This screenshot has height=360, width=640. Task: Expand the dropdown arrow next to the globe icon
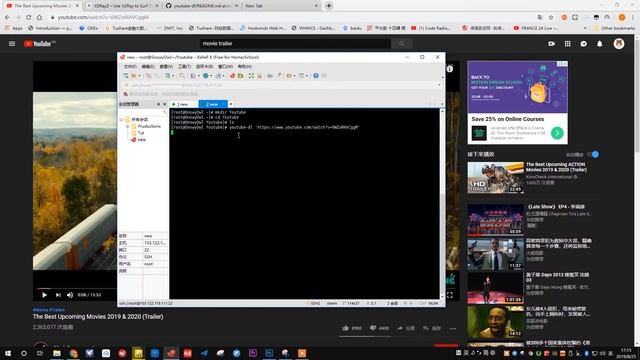point(211,76)
